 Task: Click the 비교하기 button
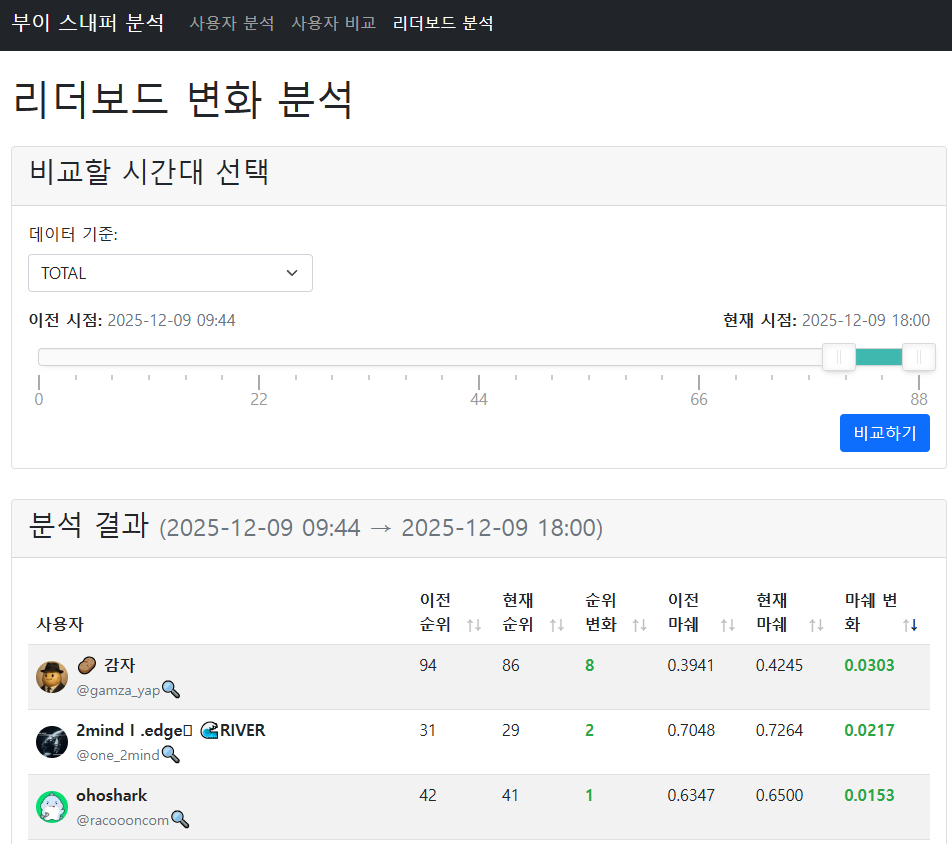click(x=885, y=433)
